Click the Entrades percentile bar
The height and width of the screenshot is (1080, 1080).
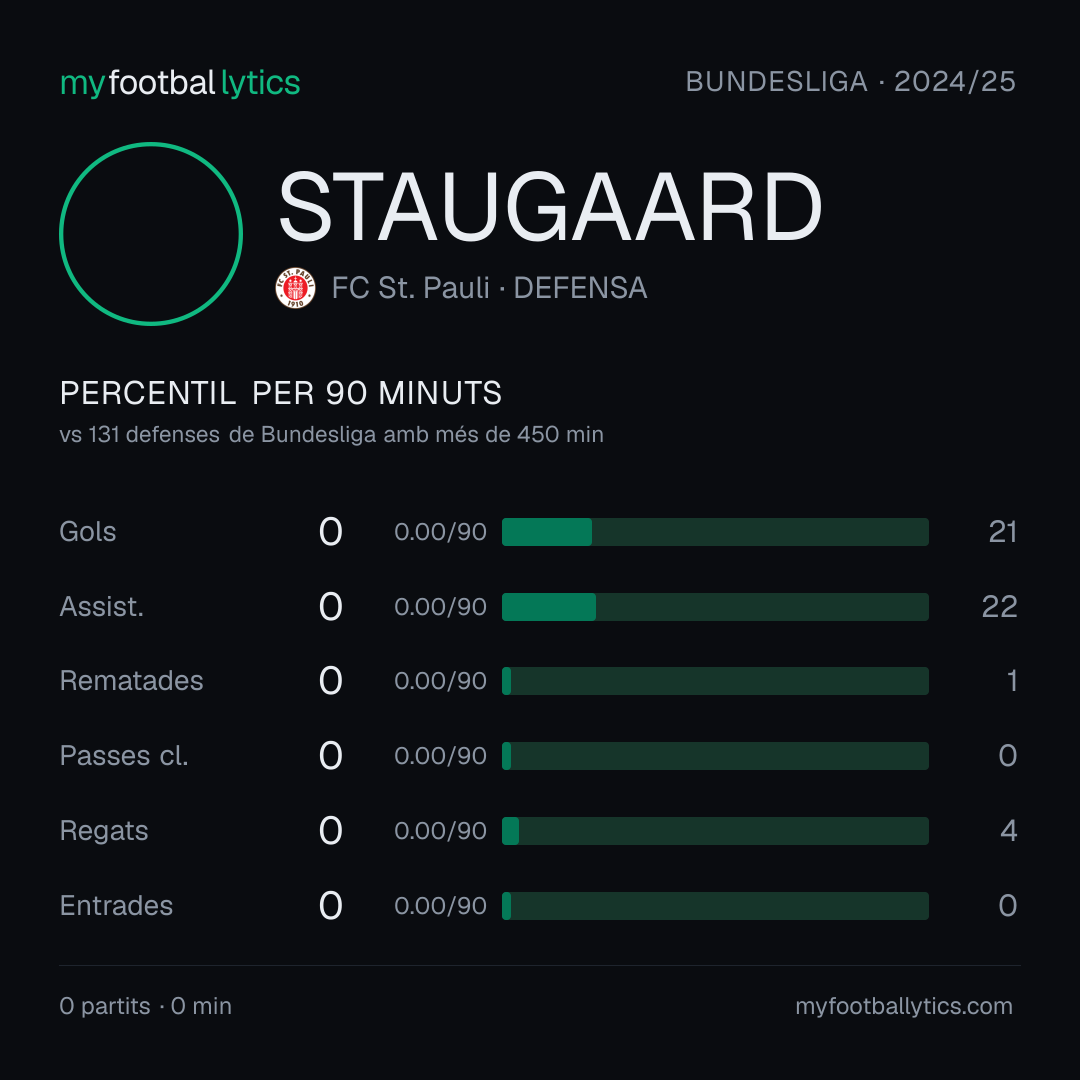pyautogui.click(x=715, y=906)
